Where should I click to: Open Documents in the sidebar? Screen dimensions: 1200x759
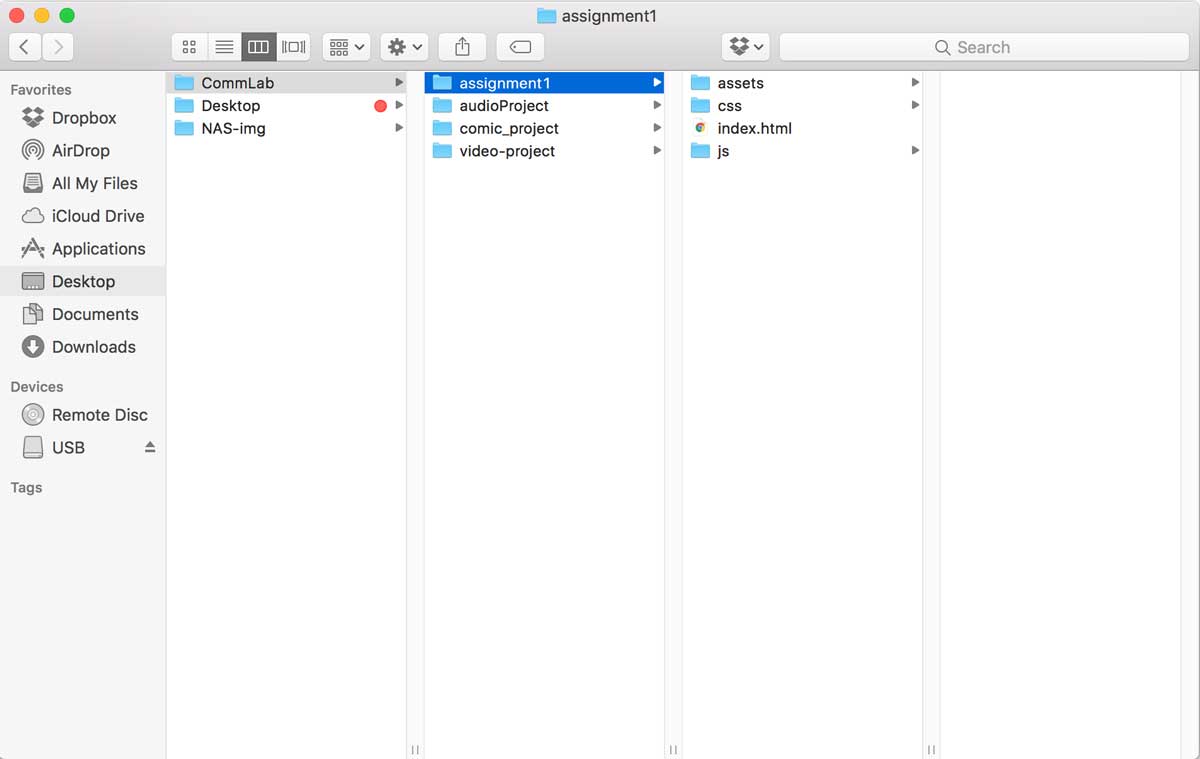pos(83,314)
